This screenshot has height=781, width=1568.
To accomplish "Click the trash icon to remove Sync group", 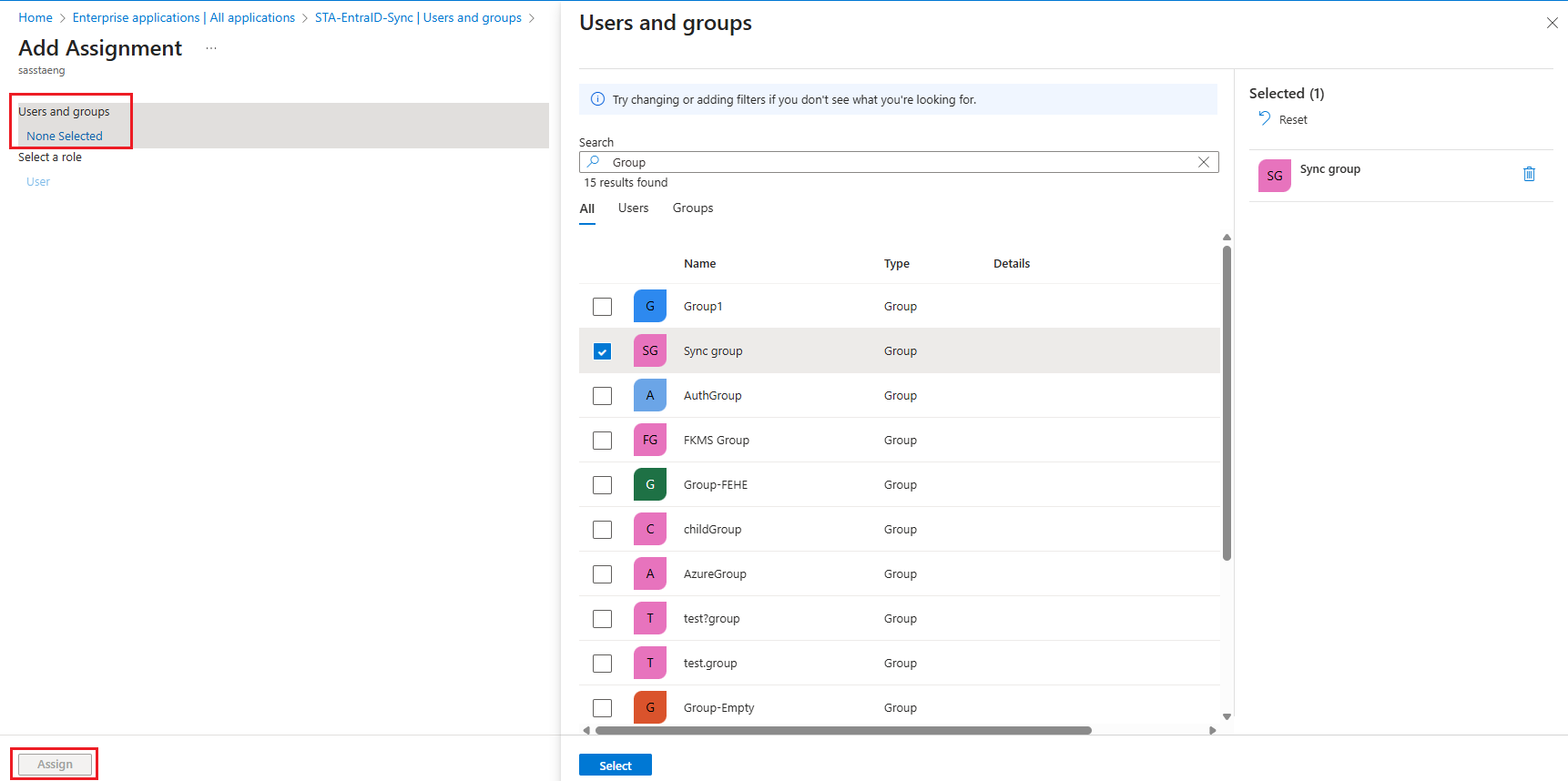I will (x=1529, y=174).
